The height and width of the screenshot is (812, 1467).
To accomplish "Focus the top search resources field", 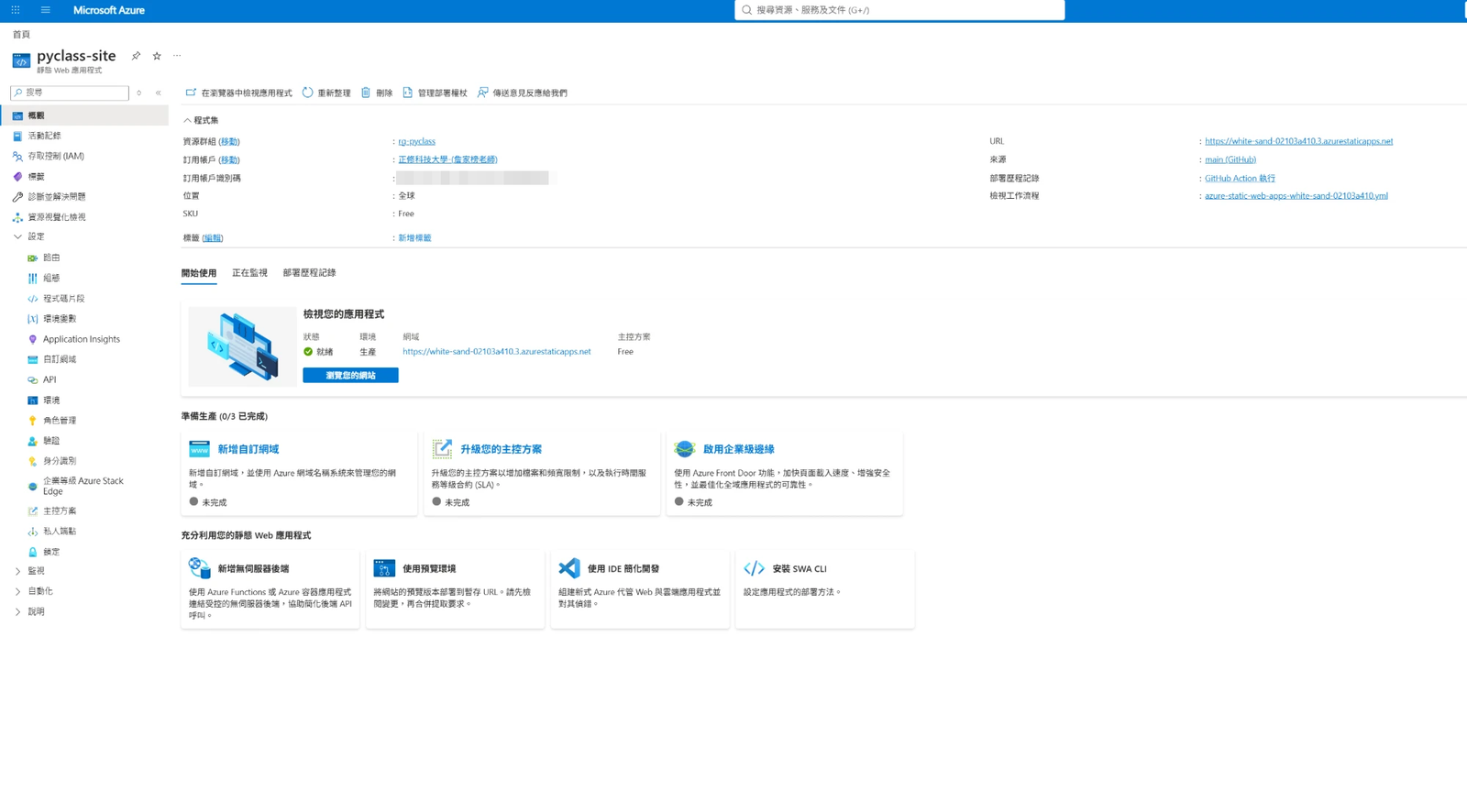I will tap(899, 10).
